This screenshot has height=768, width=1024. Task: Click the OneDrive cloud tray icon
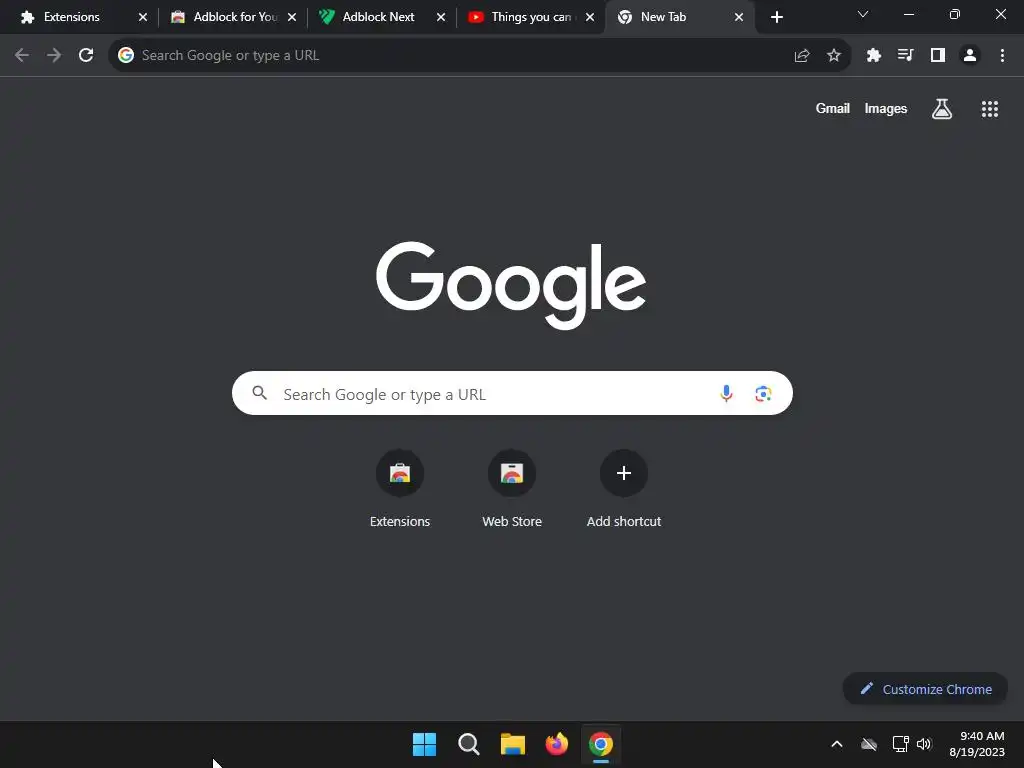coord(869,744)
